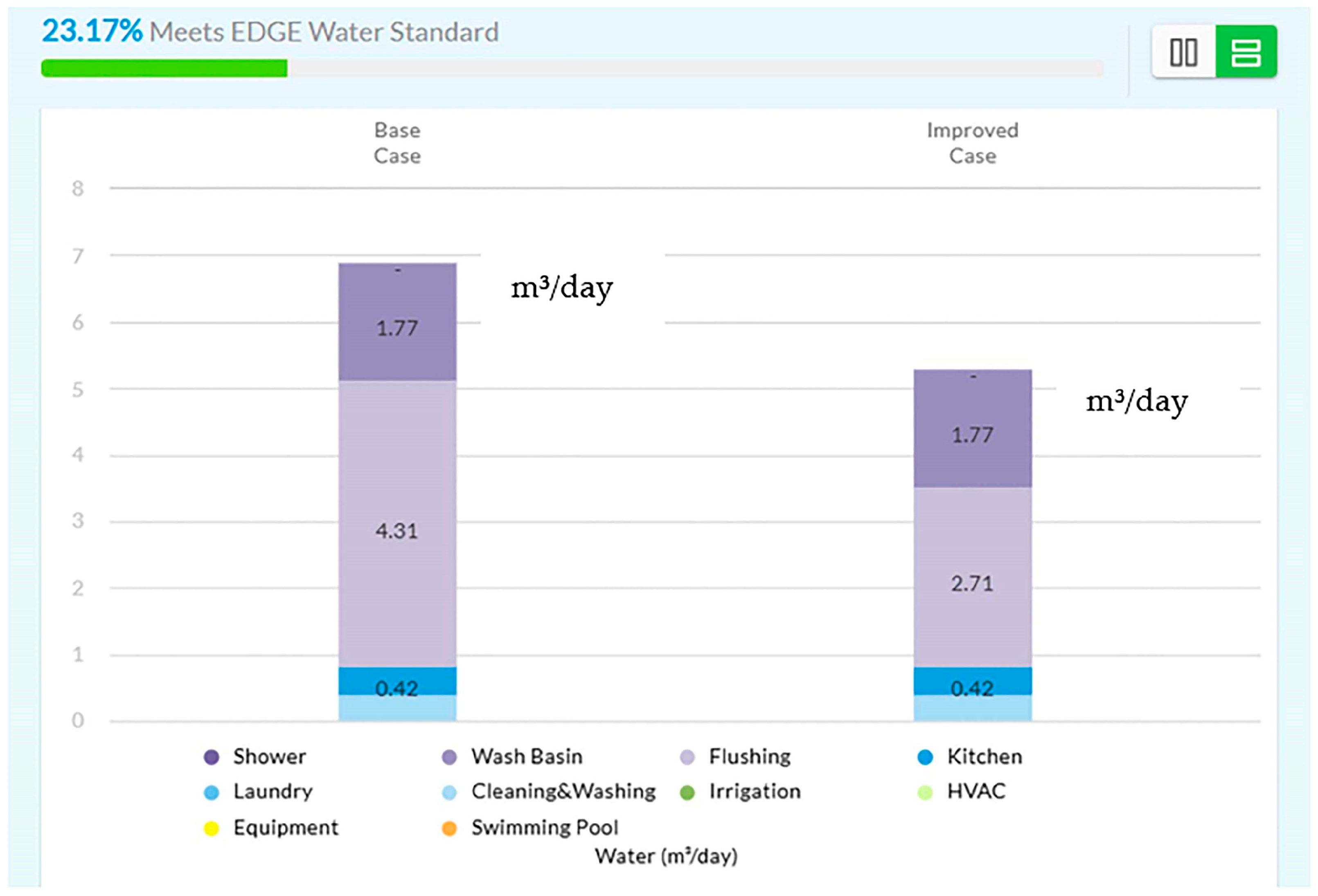Click the HVAC legend marker
Viewport: 1318px width, 896px height.
pyautogui.click(x=925, y=792)
